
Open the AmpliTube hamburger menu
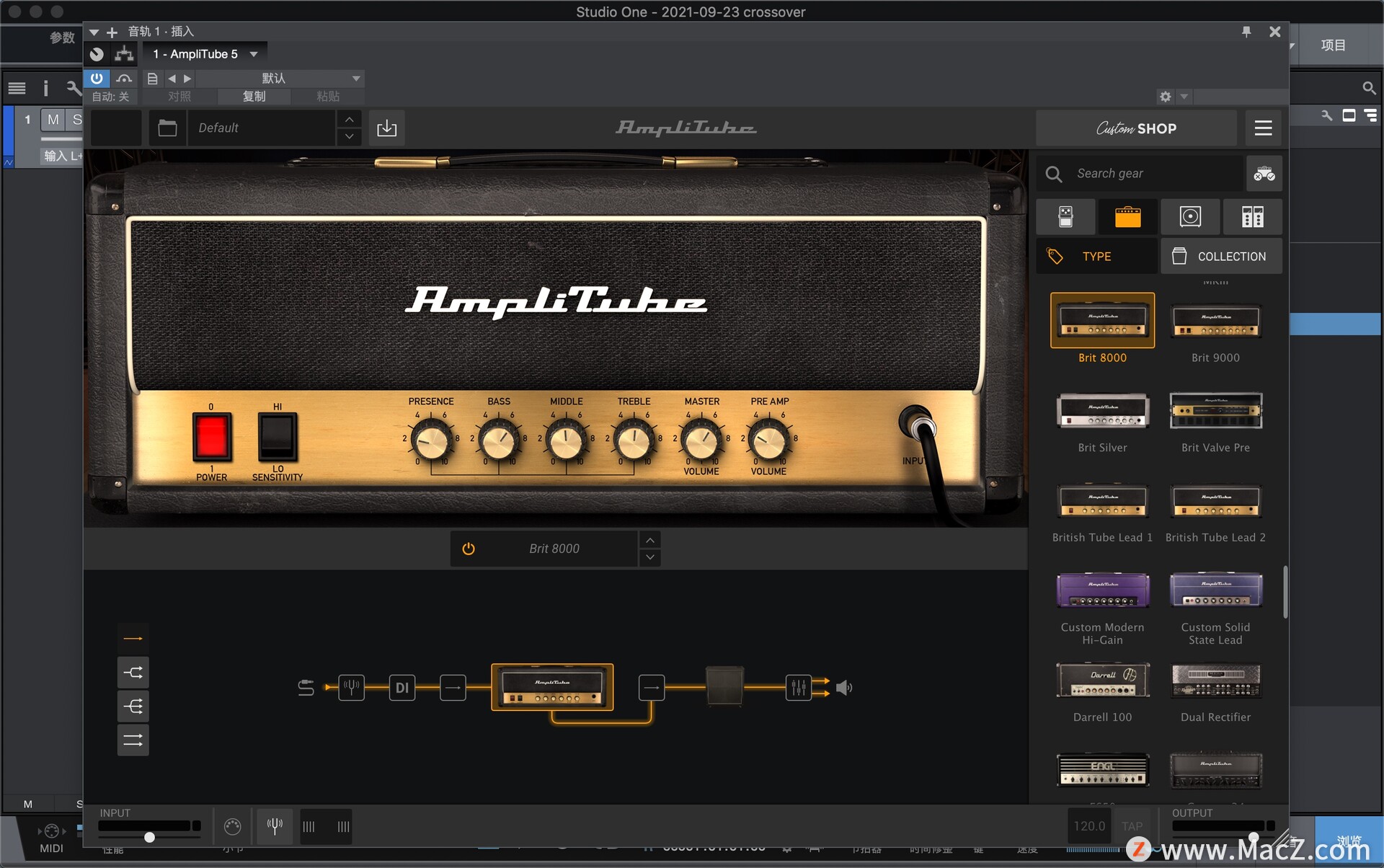(x=1263, y=128)
